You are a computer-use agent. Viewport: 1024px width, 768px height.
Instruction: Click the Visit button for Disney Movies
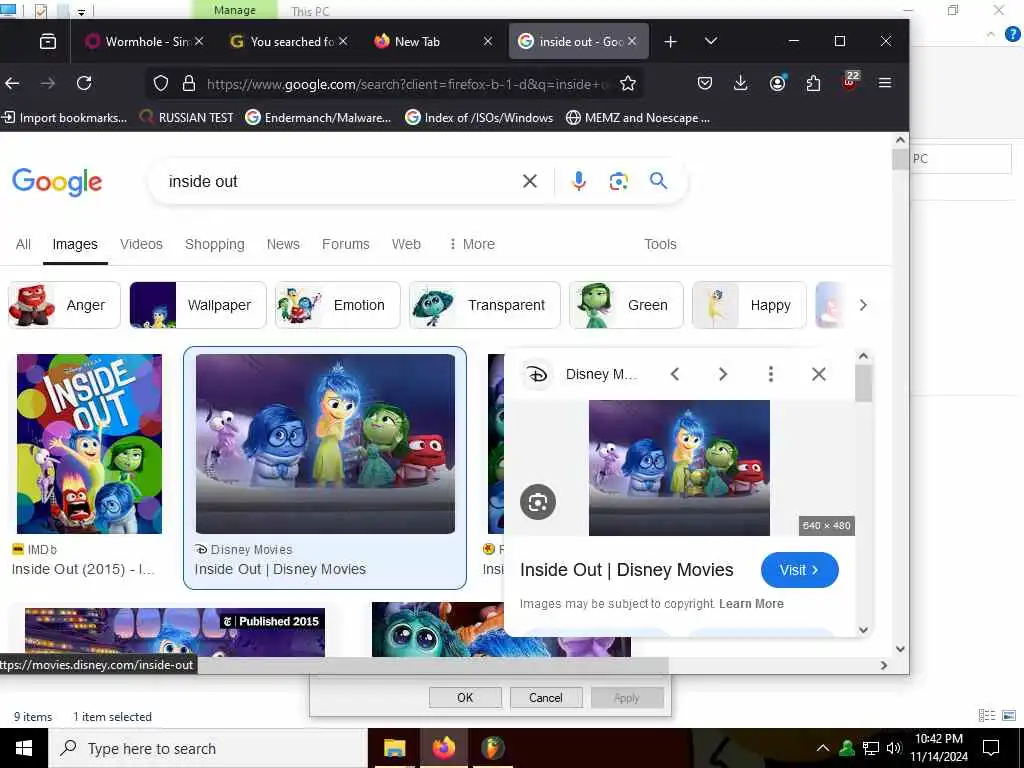click(799, 570)
